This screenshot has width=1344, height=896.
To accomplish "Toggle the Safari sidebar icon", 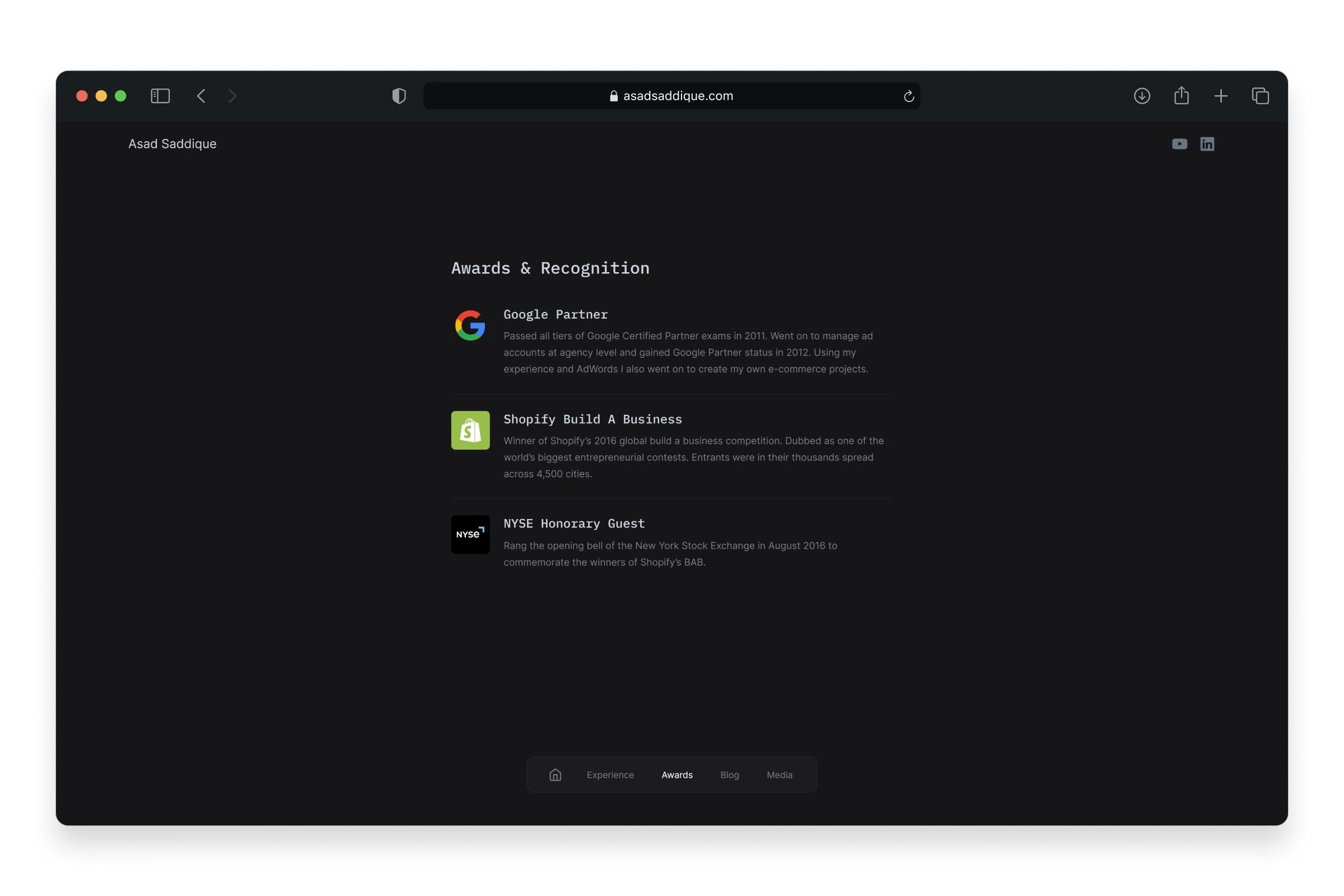I will pyautogui.click(x=160, y=96).
